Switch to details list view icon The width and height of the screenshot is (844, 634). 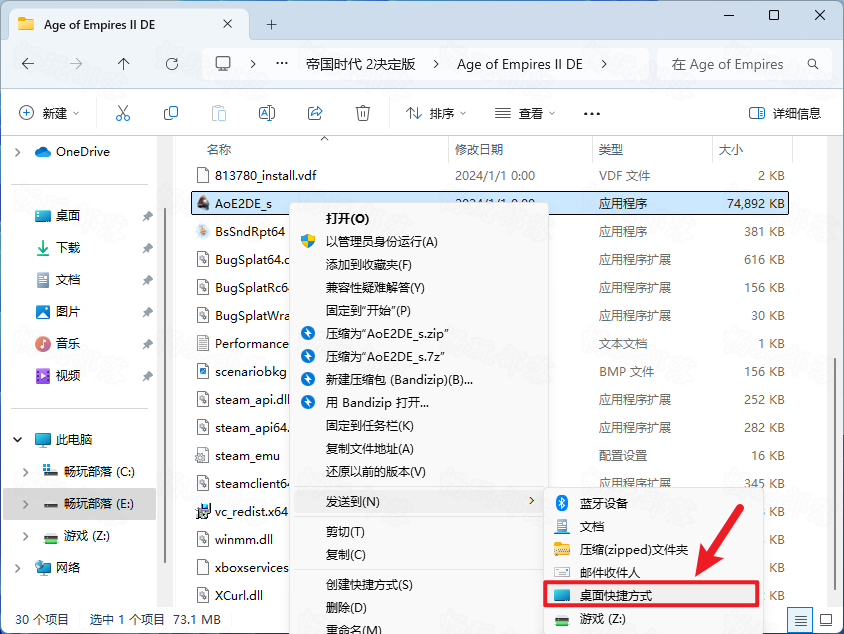(x=800, y=621)
